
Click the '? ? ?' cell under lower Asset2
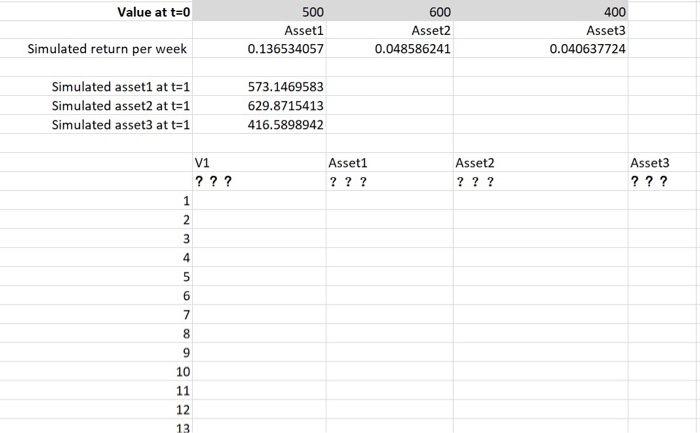pyautogui.click(x=541, y=181)
